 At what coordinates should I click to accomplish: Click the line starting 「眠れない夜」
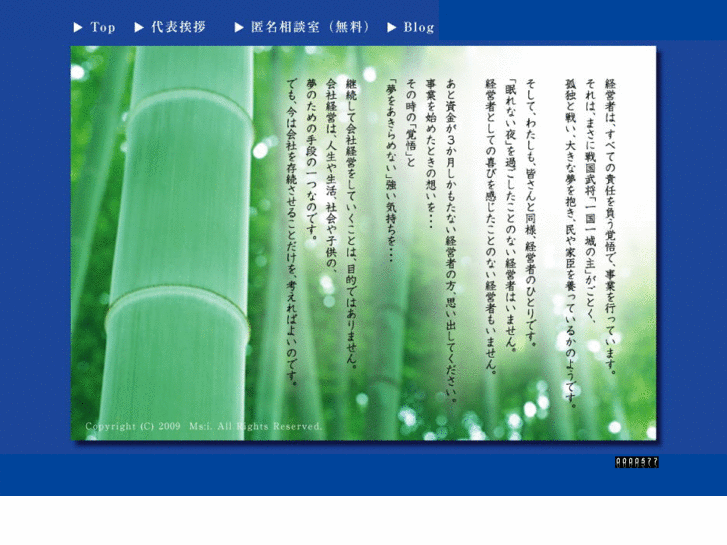pyautogui.click(x=511, y=216)
